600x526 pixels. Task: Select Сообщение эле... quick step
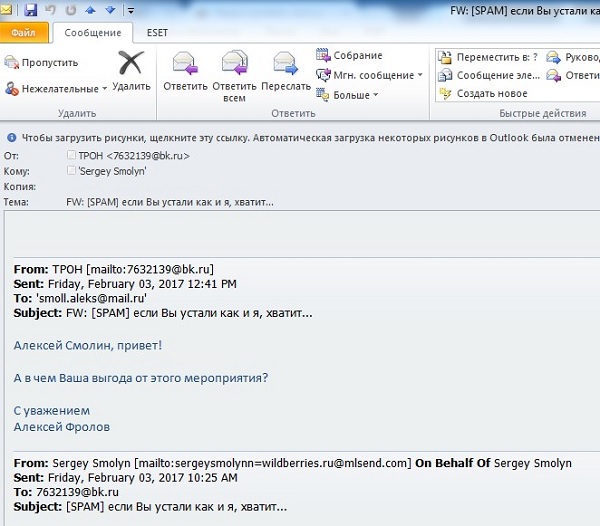489,75
